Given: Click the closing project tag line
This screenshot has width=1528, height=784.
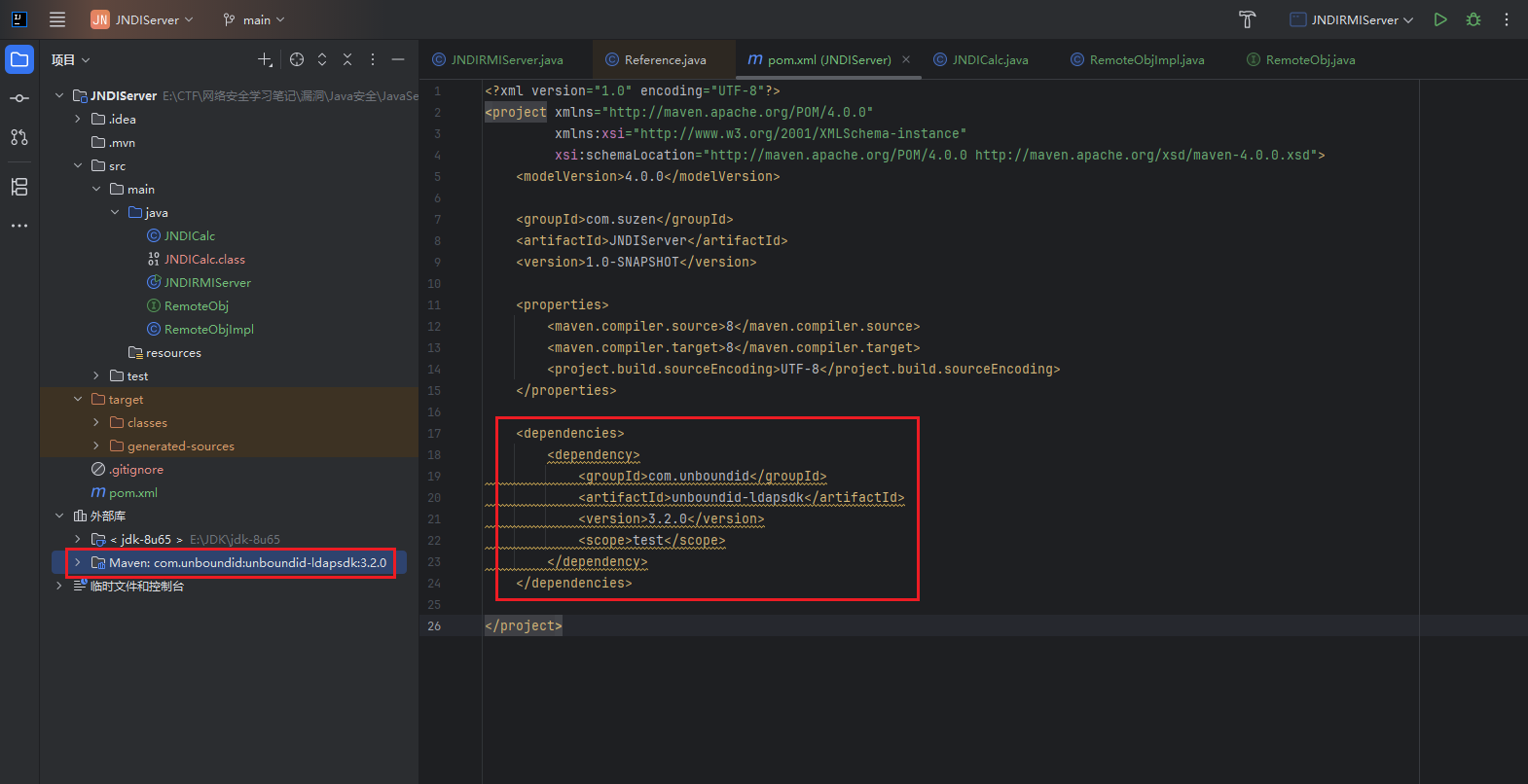Looking at the screenshot, I should tap(524, 625).
